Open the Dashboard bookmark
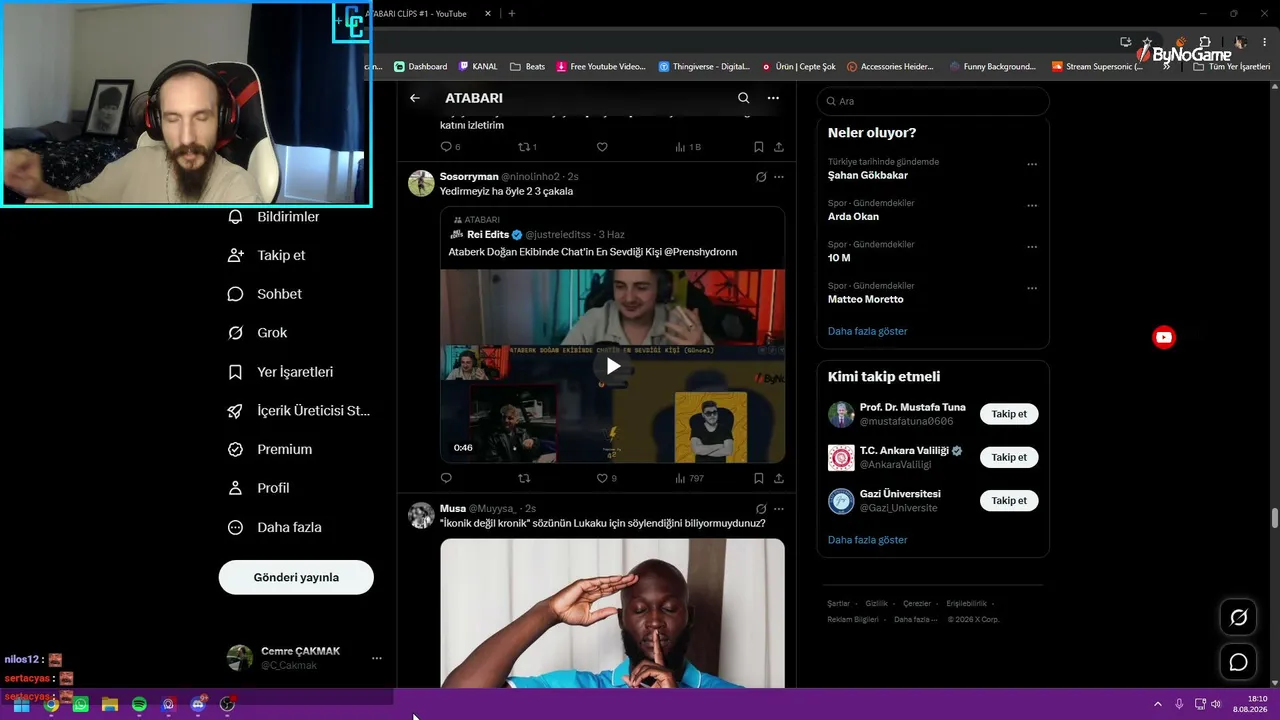 [421, 67]
